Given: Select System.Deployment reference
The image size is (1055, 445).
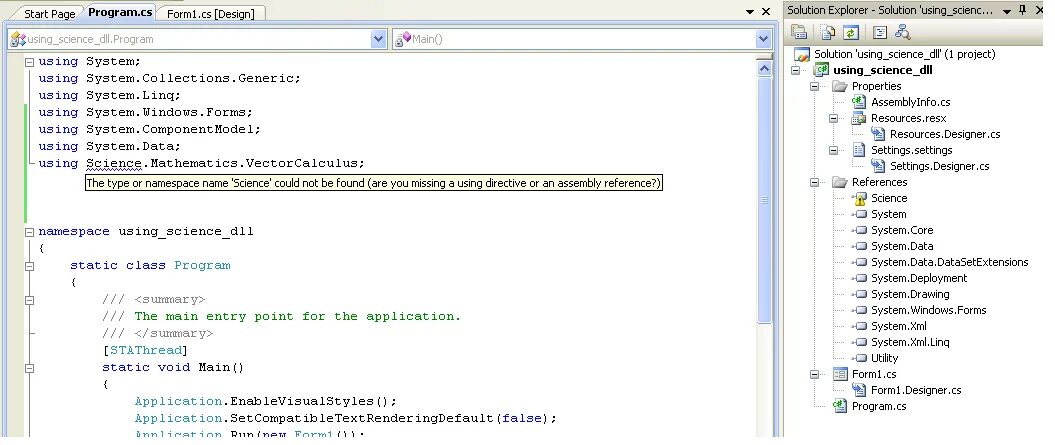Looking at the screenshot, I should (x=918, y=278).
